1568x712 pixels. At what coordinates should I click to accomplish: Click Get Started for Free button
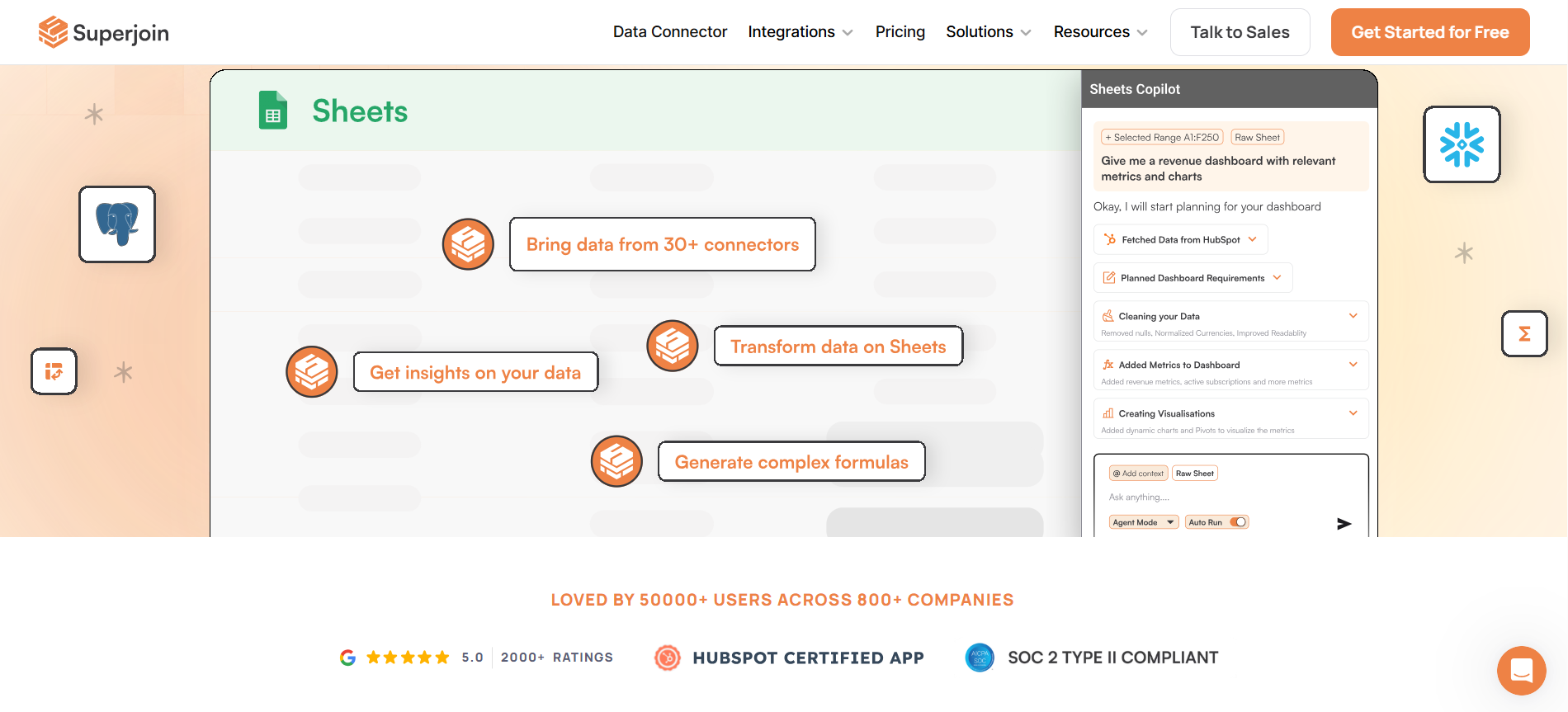click(1429, 32)
